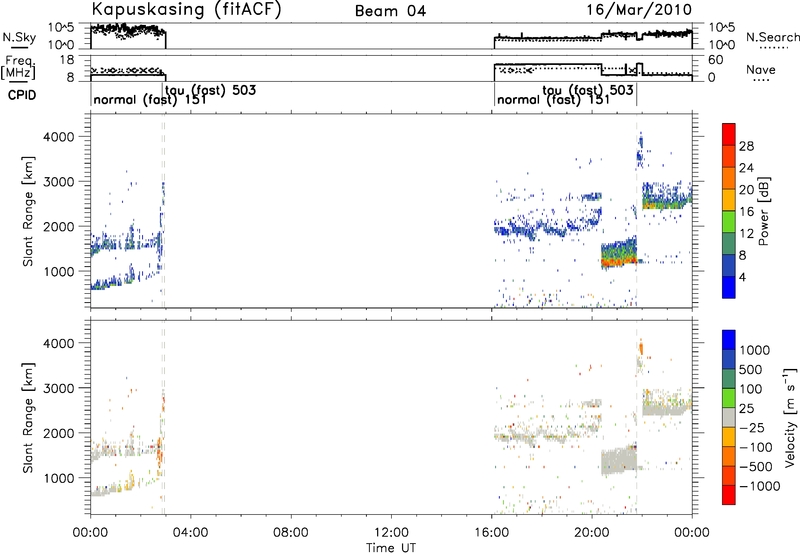
Task: Click the "N.Search" legend label
Action: [773, 37]
